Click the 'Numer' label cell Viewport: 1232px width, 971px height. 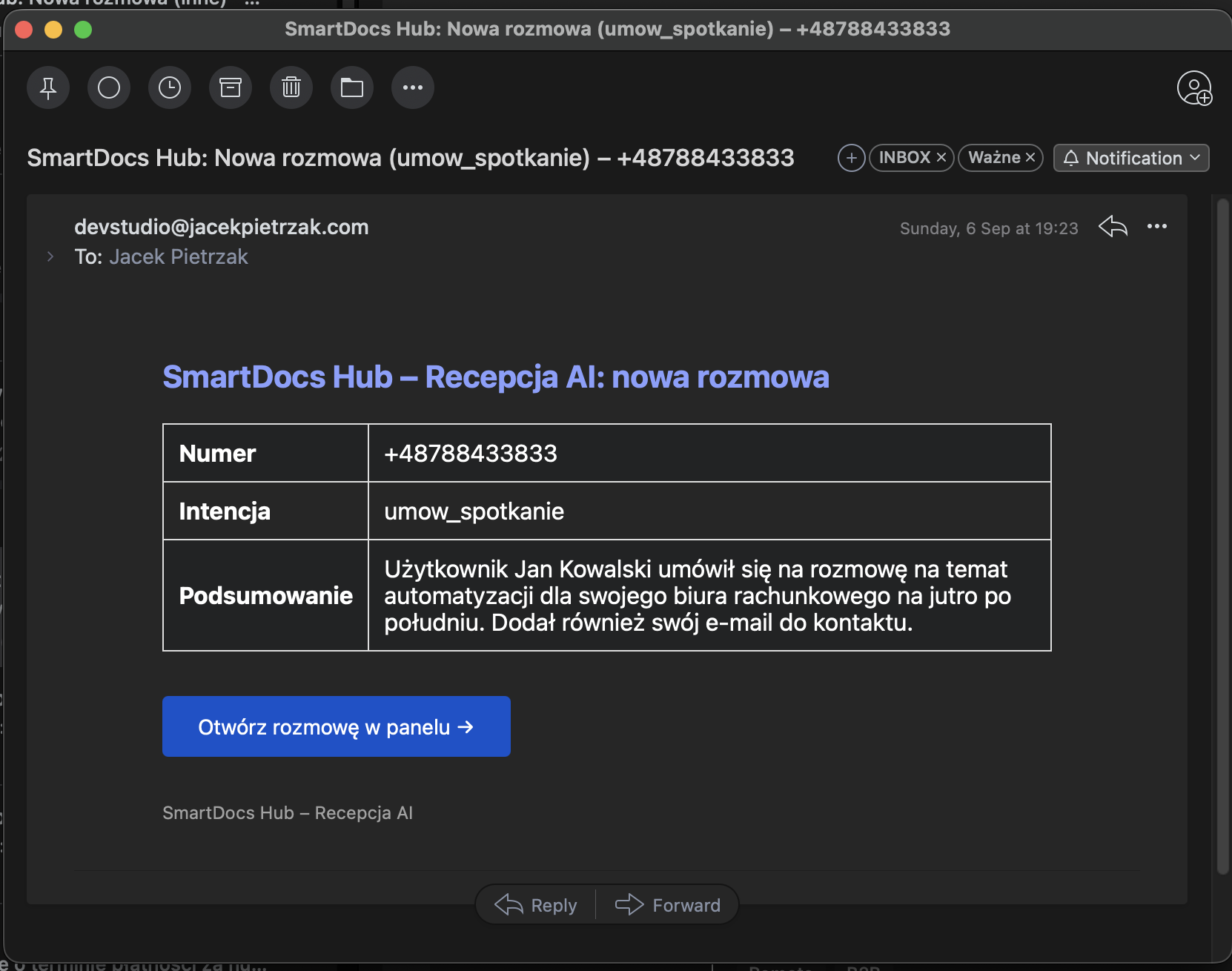265,454
